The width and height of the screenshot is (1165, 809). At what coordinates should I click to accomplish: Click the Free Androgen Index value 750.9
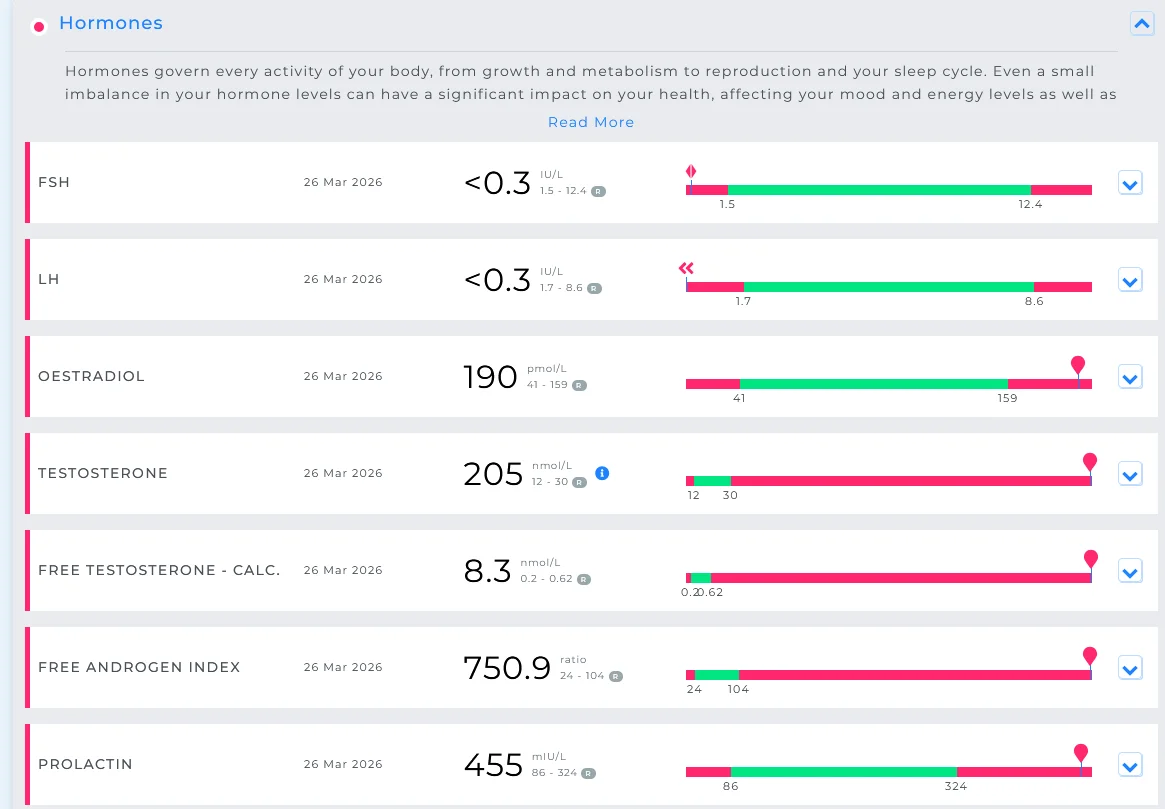pyautogui.click(x=507, y=668)
